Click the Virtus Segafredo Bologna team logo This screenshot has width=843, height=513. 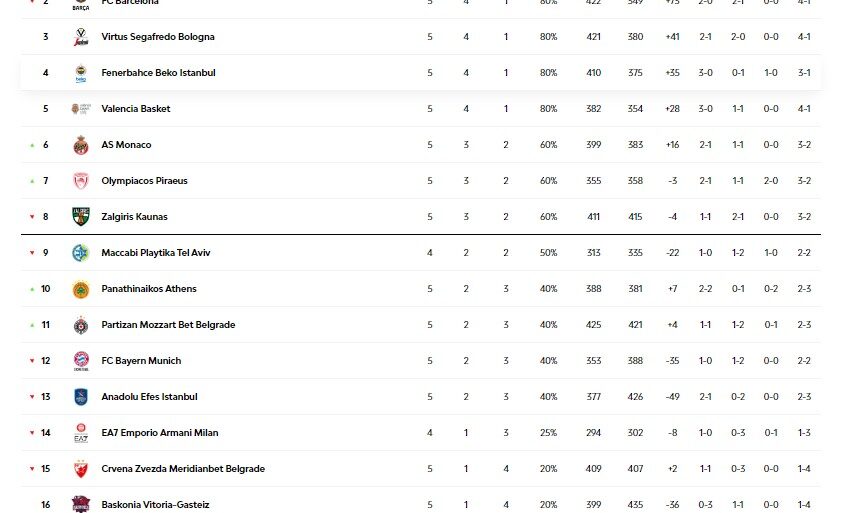tap(81, 37)
